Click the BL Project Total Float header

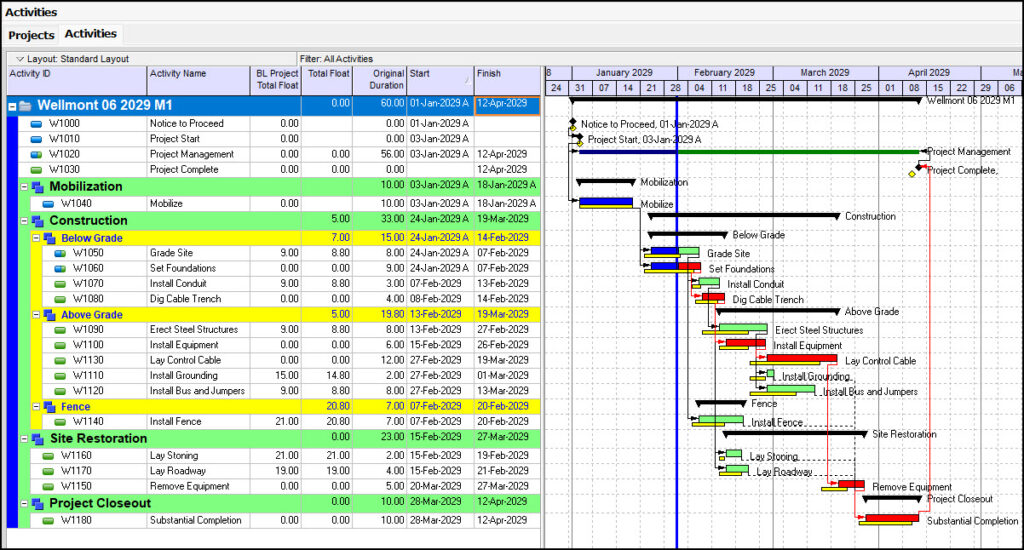276,80
